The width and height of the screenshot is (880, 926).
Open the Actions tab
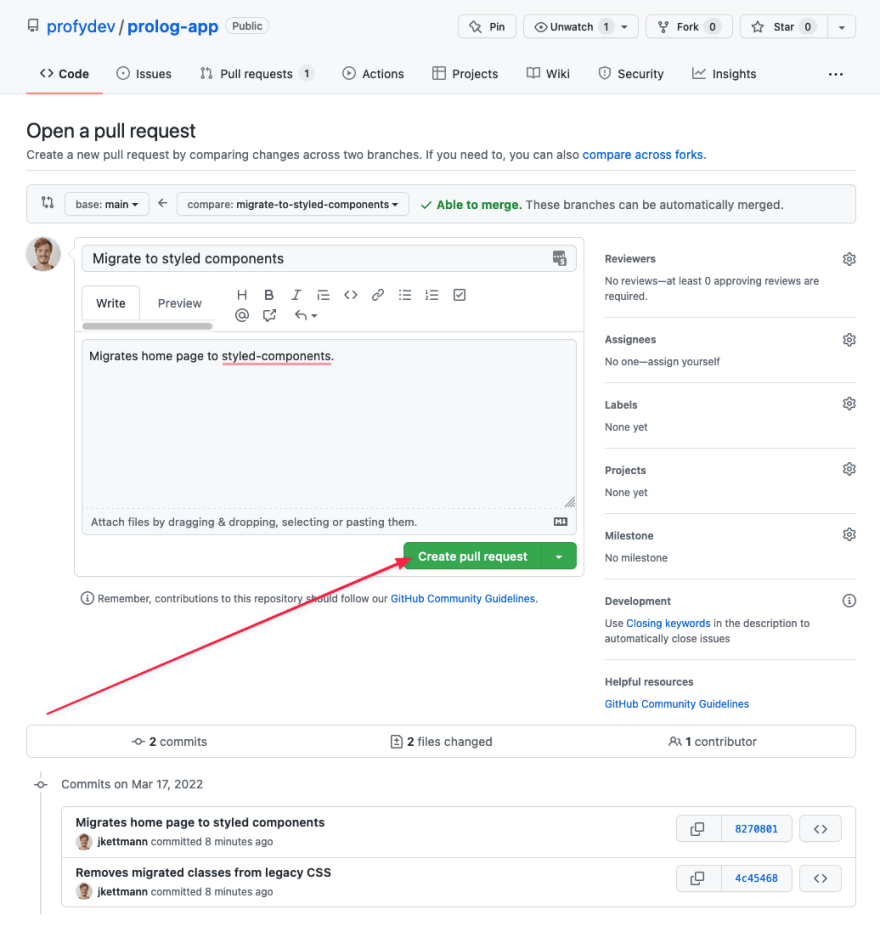click(373, 74)
